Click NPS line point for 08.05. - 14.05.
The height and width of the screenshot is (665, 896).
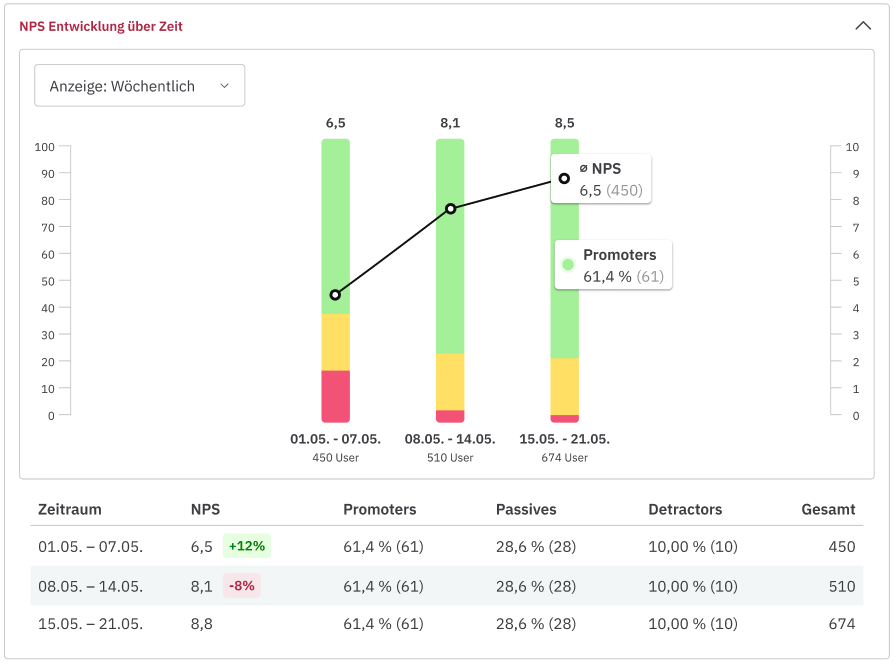pyautogui.click(x=450, y=208)
